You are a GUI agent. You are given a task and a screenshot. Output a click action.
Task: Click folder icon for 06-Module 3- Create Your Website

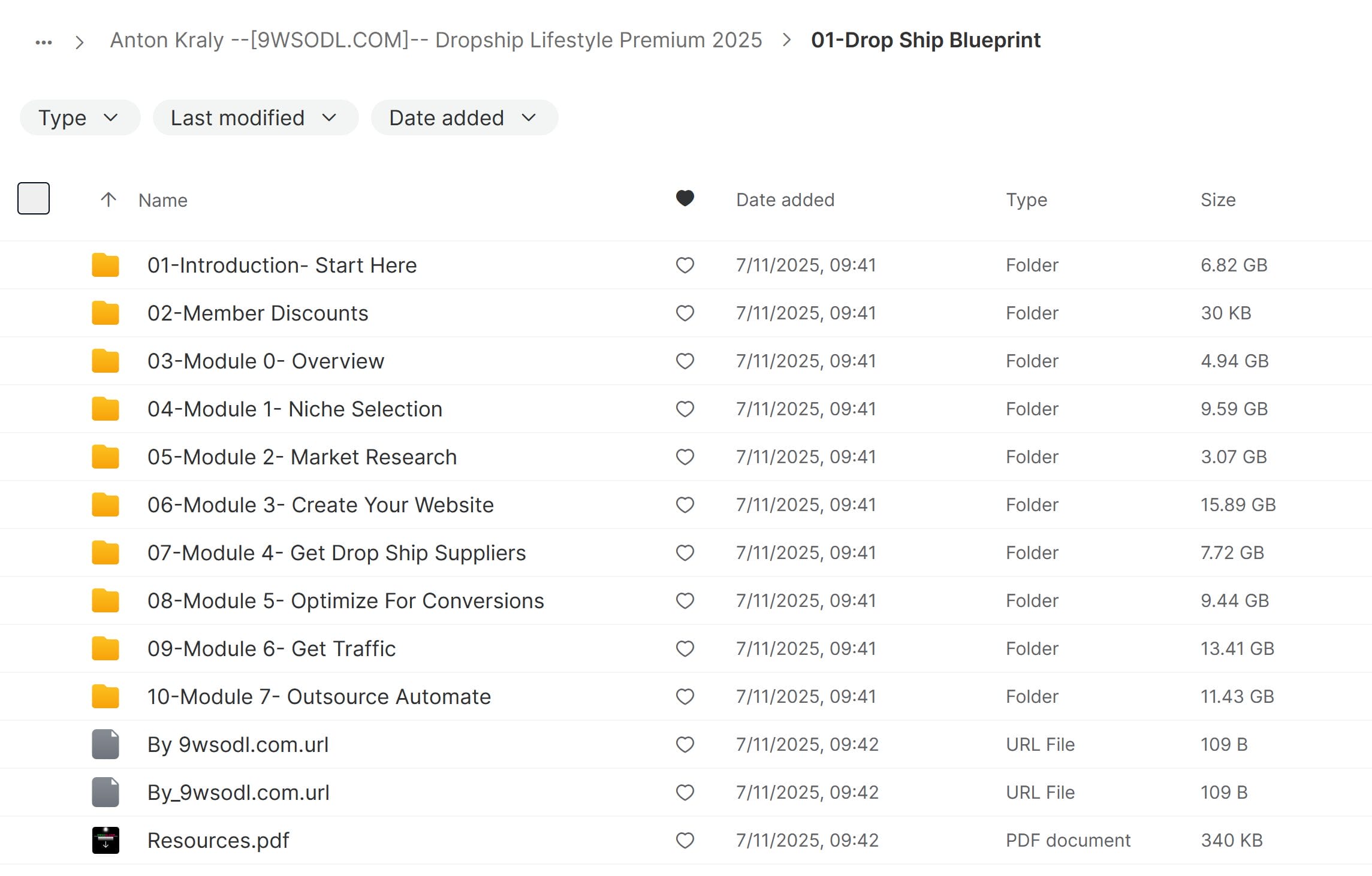pos(105,505)
